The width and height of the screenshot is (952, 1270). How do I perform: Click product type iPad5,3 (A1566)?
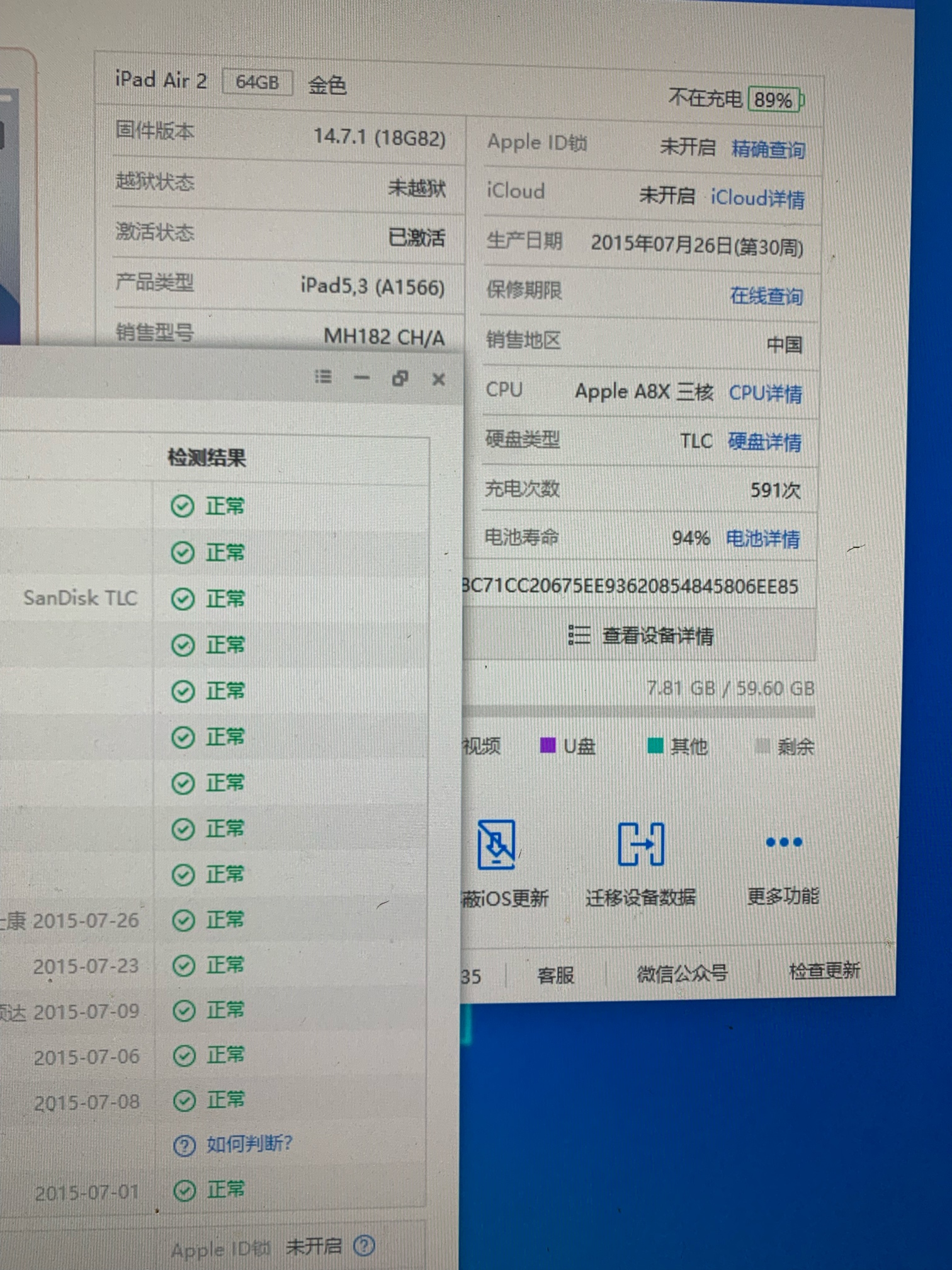(373, 287)
